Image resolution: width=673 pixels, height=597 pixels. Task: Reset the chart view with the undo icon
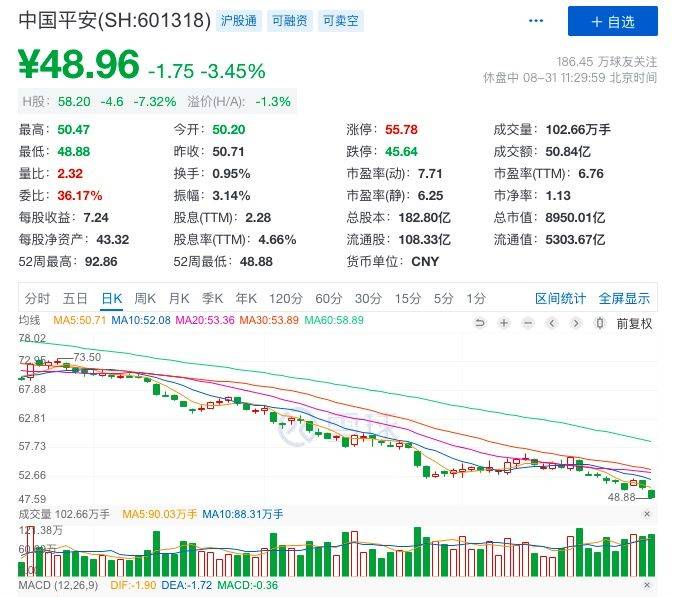click(x=480, y=322)
